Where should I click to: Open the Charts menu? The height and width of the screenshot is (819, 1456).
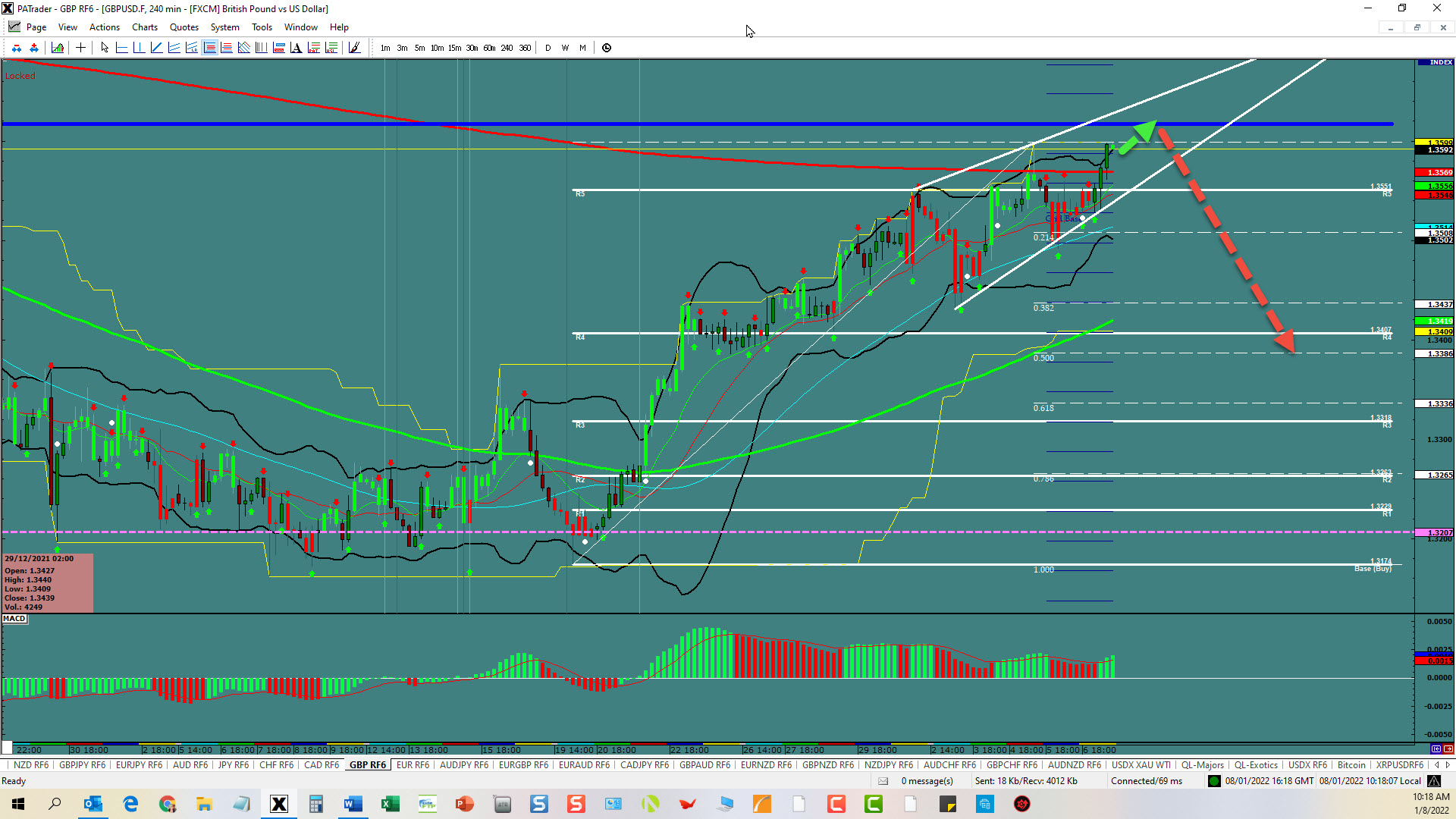pyautogui.click(x=145, y=27)
